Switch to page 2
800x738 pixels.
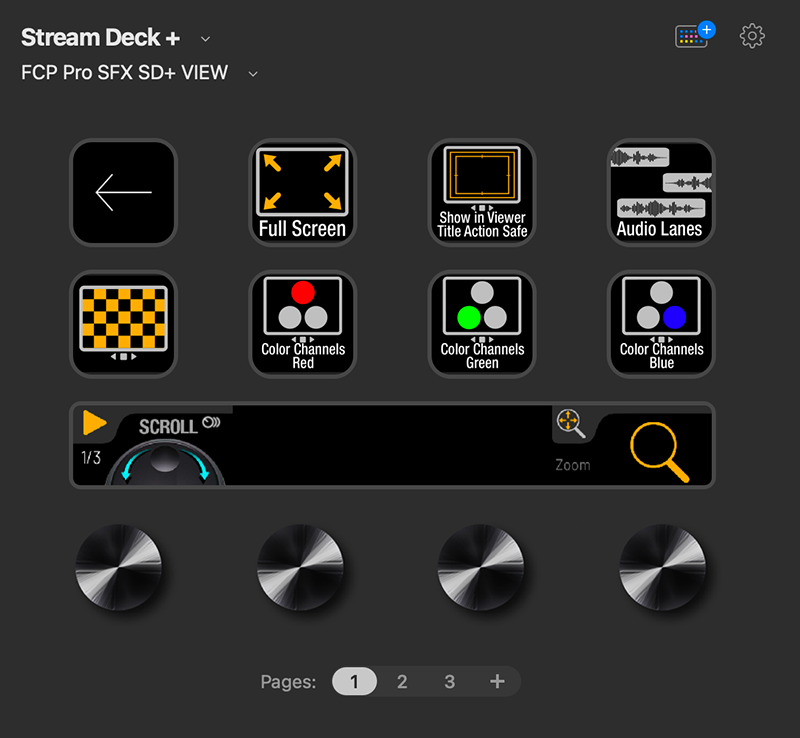coord(402,681)
